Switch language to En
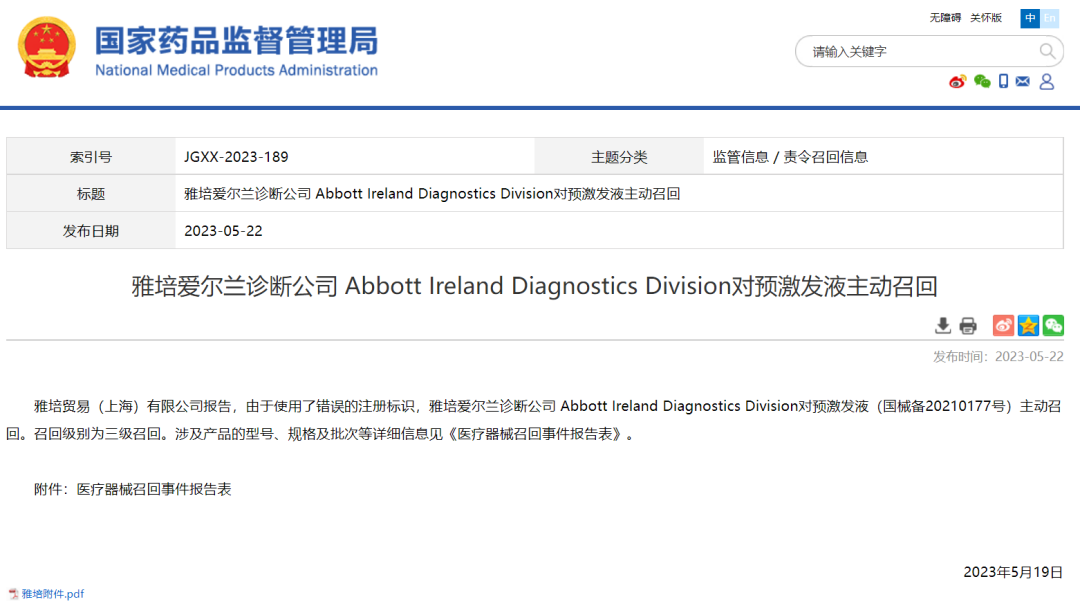Viewport: 1080px width, 606px height. point(1050,18)
